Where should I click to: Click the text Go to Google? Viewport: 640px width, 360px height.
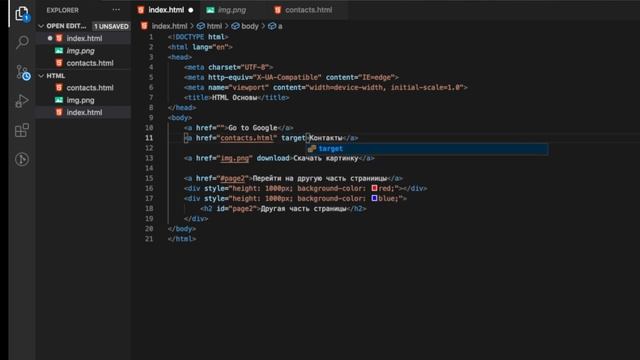[253, 128]
